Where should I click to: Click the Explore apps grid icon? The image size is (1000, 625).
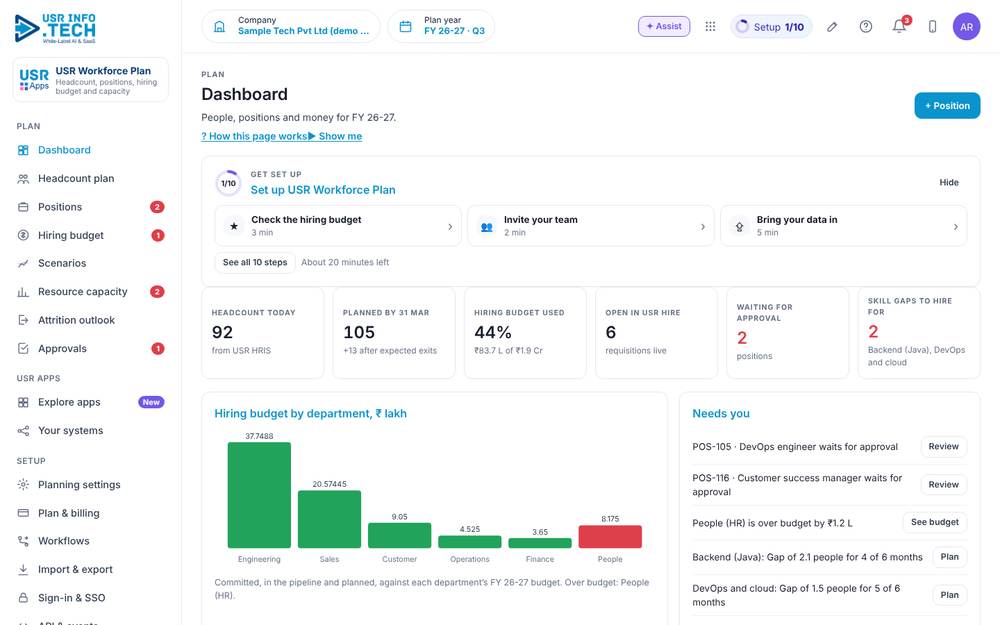tap(23, 402)
